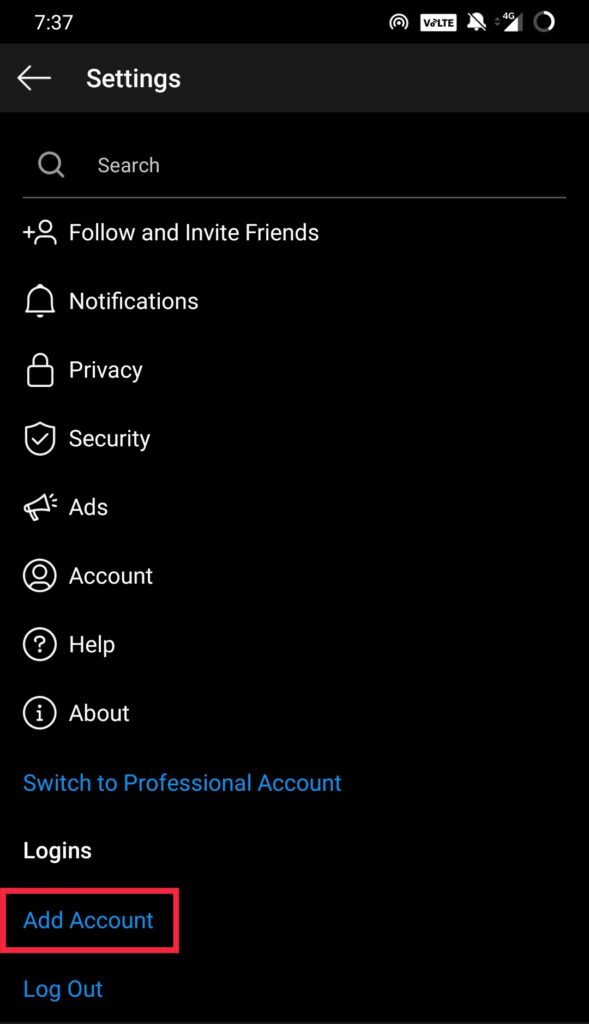Tap the Help question mark icon
Viewport: 589px width, 1024px height.
pos(40,645)
